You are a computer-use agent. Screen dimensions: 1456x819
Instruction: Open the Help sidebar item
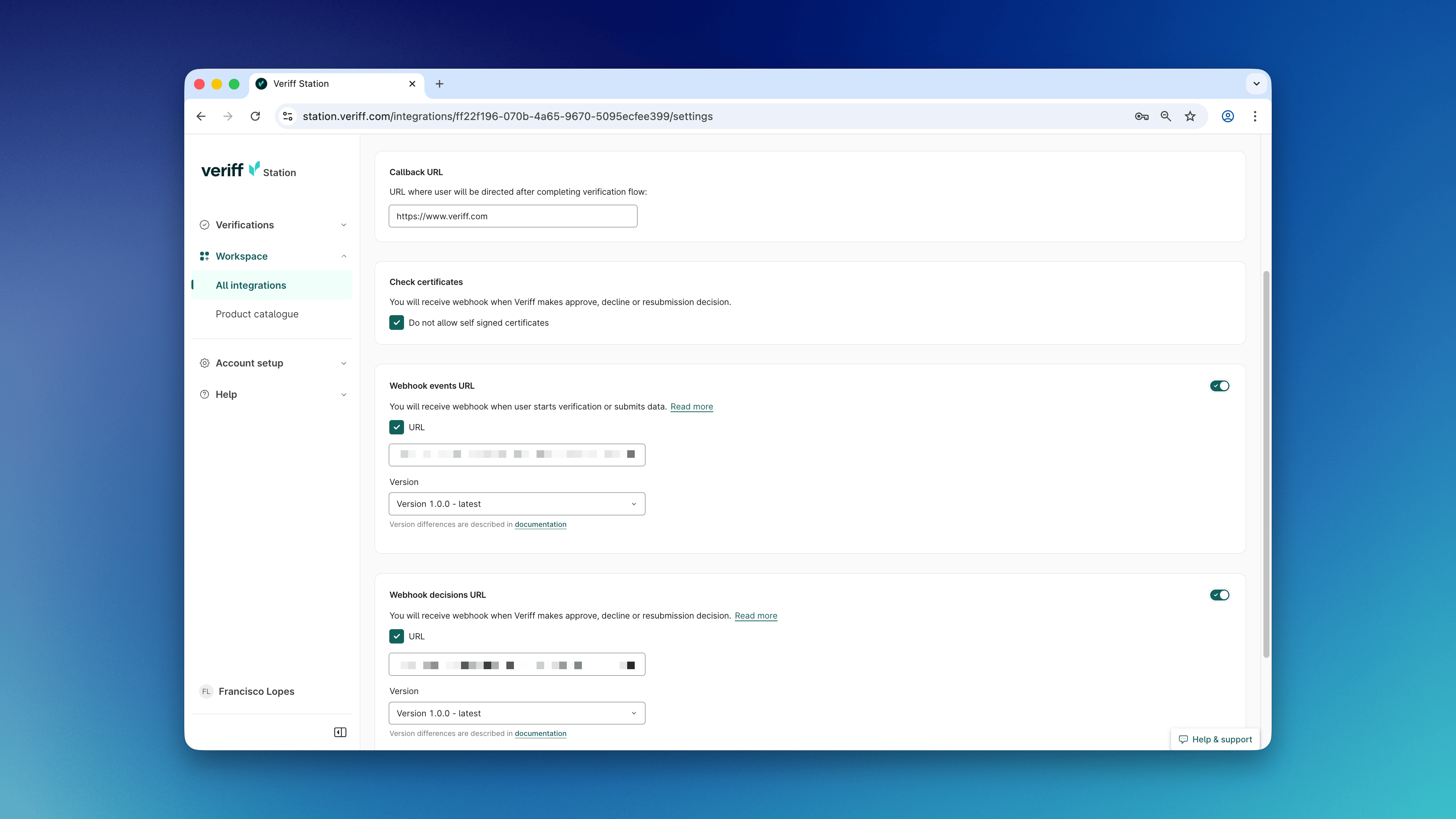[x=273, y=394]
